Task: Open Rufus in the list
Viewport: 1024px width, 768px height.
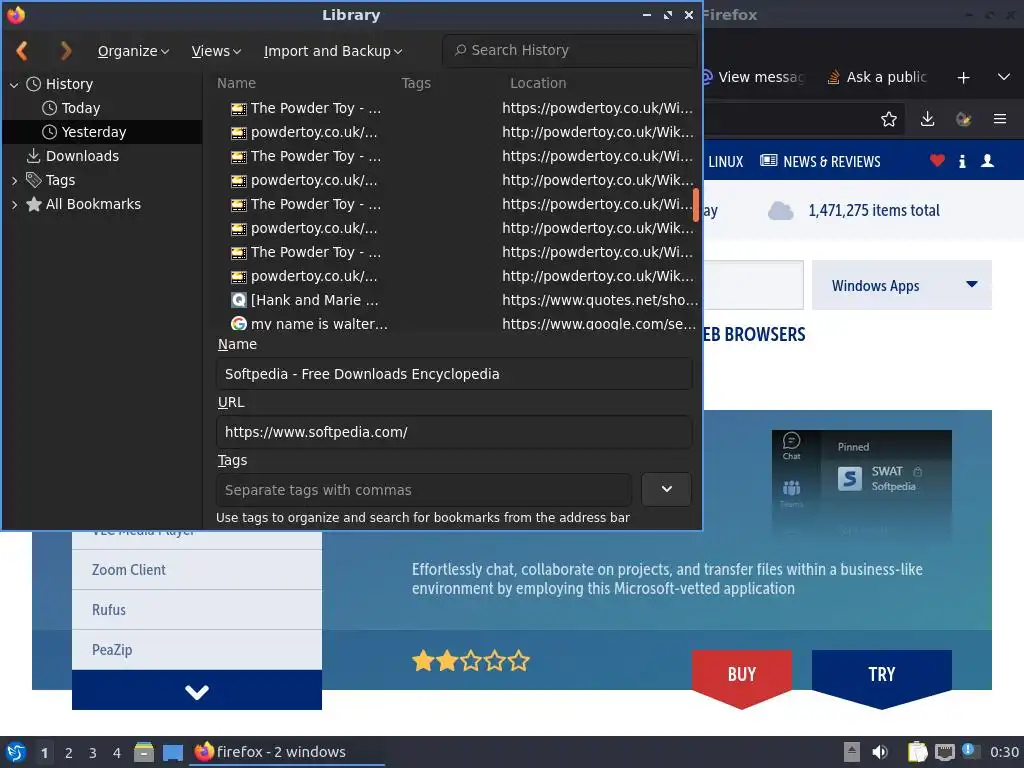Action: pyautogui.click(x=197, y=610)
